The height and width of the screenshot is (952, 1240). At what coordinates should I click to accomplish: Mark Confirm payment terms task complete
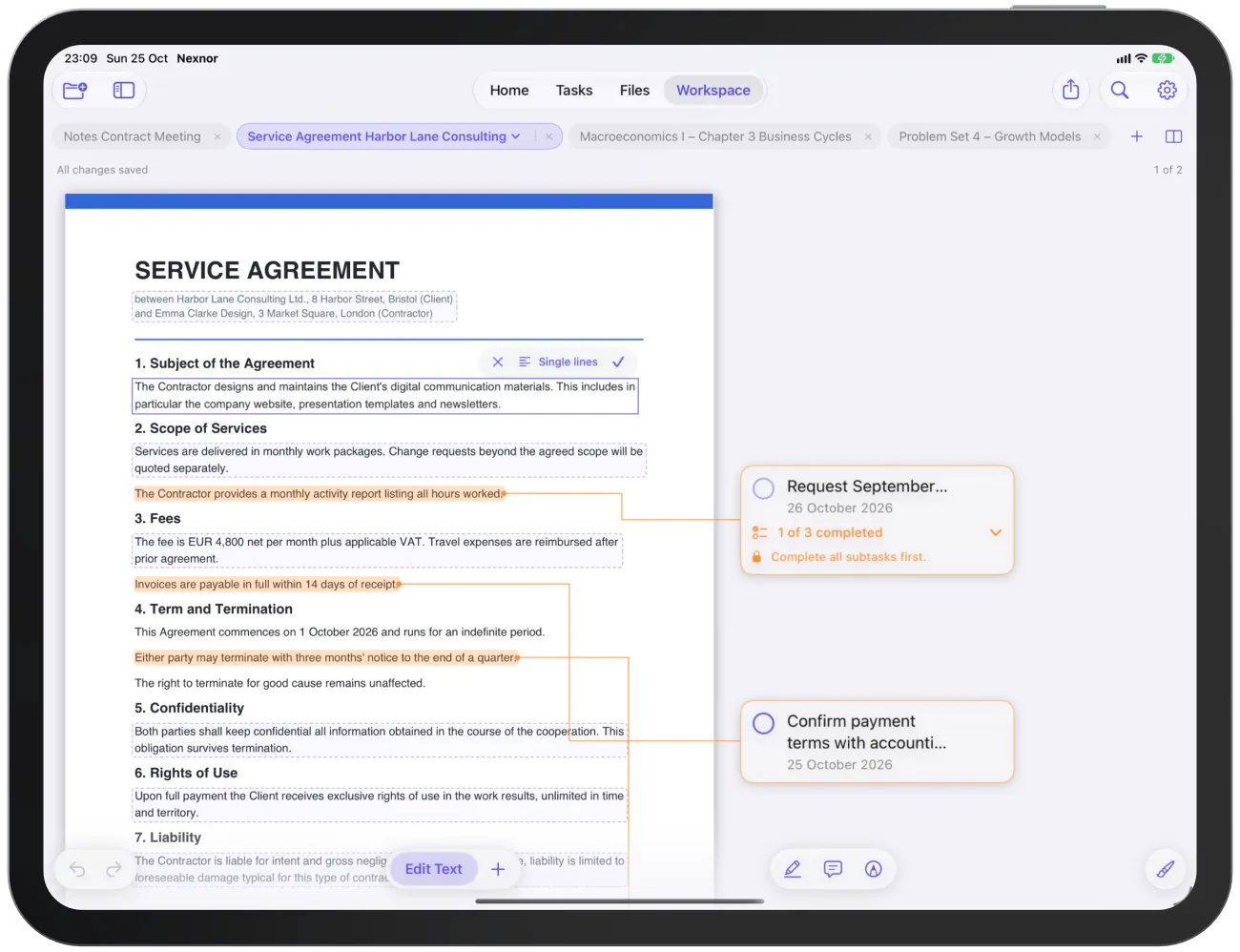[763, 723]
